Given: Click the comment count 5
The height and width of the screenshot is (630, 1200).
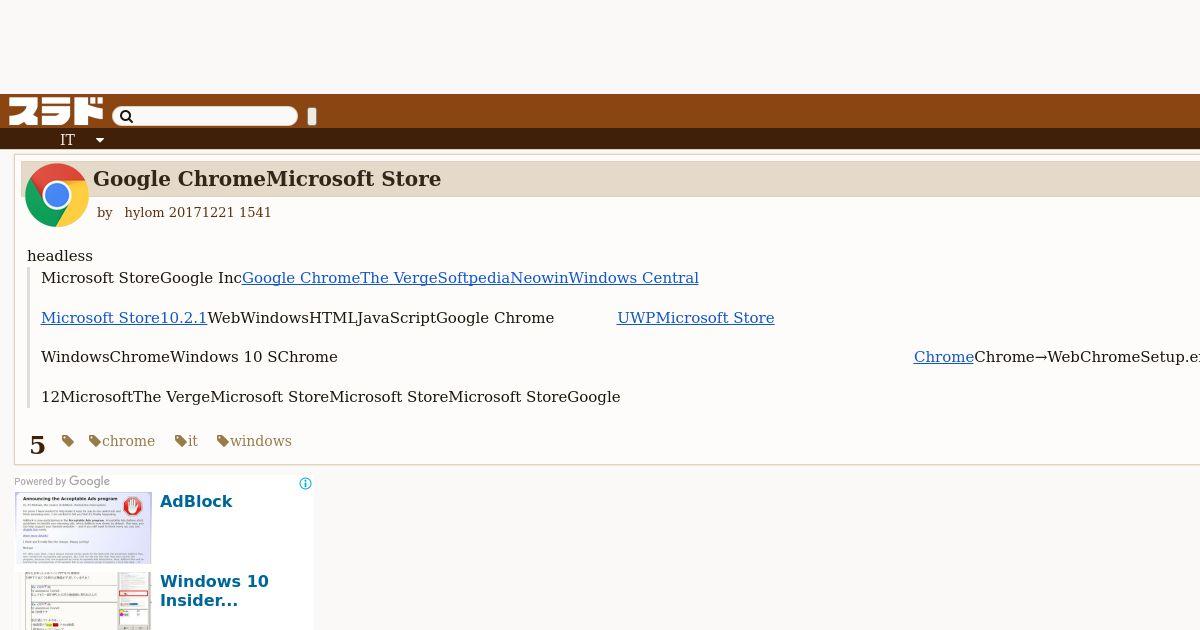Looking at the screenshot, I should 38,445.
